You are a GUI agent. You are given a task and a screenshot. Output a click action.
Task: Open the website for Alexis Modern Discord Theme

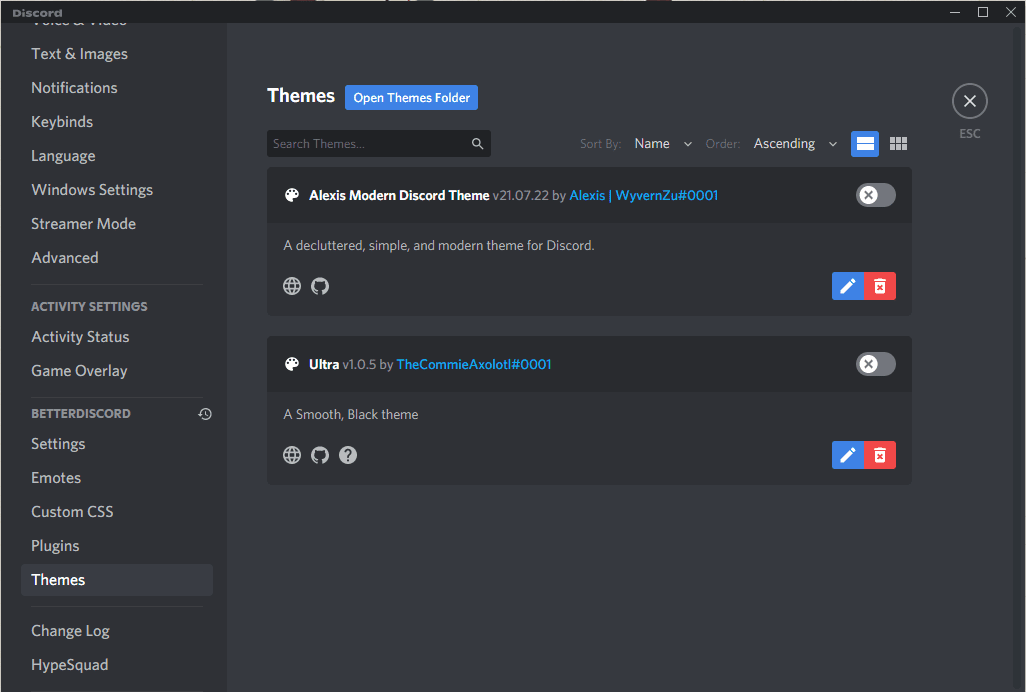(291, 285)
